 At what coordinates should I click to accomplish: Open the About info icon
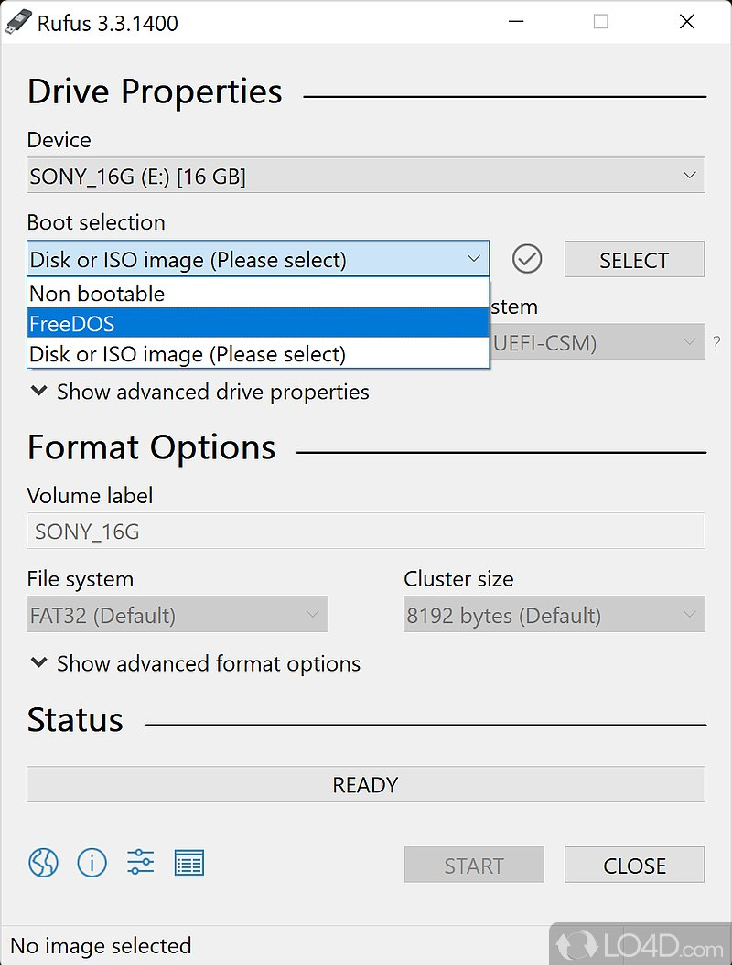(x=92, y=863)
